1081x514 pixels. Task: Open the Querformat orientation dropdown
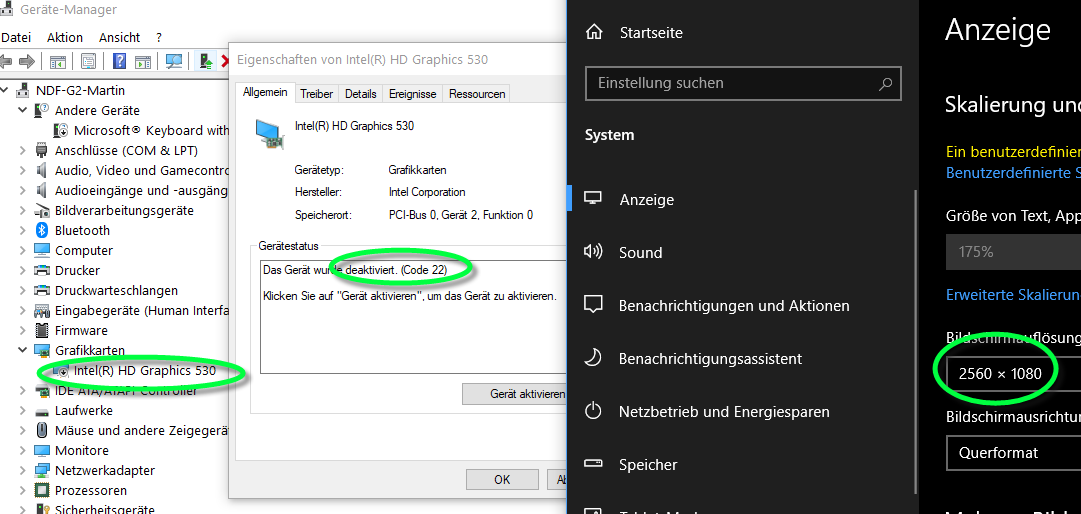click(1013, 453)
